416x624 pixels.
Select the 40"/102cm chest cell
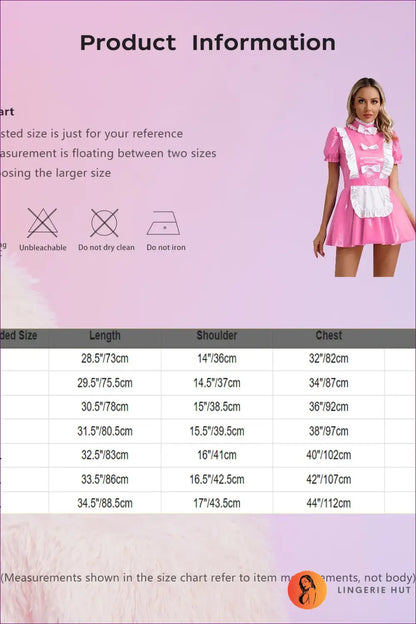(329, 455)
